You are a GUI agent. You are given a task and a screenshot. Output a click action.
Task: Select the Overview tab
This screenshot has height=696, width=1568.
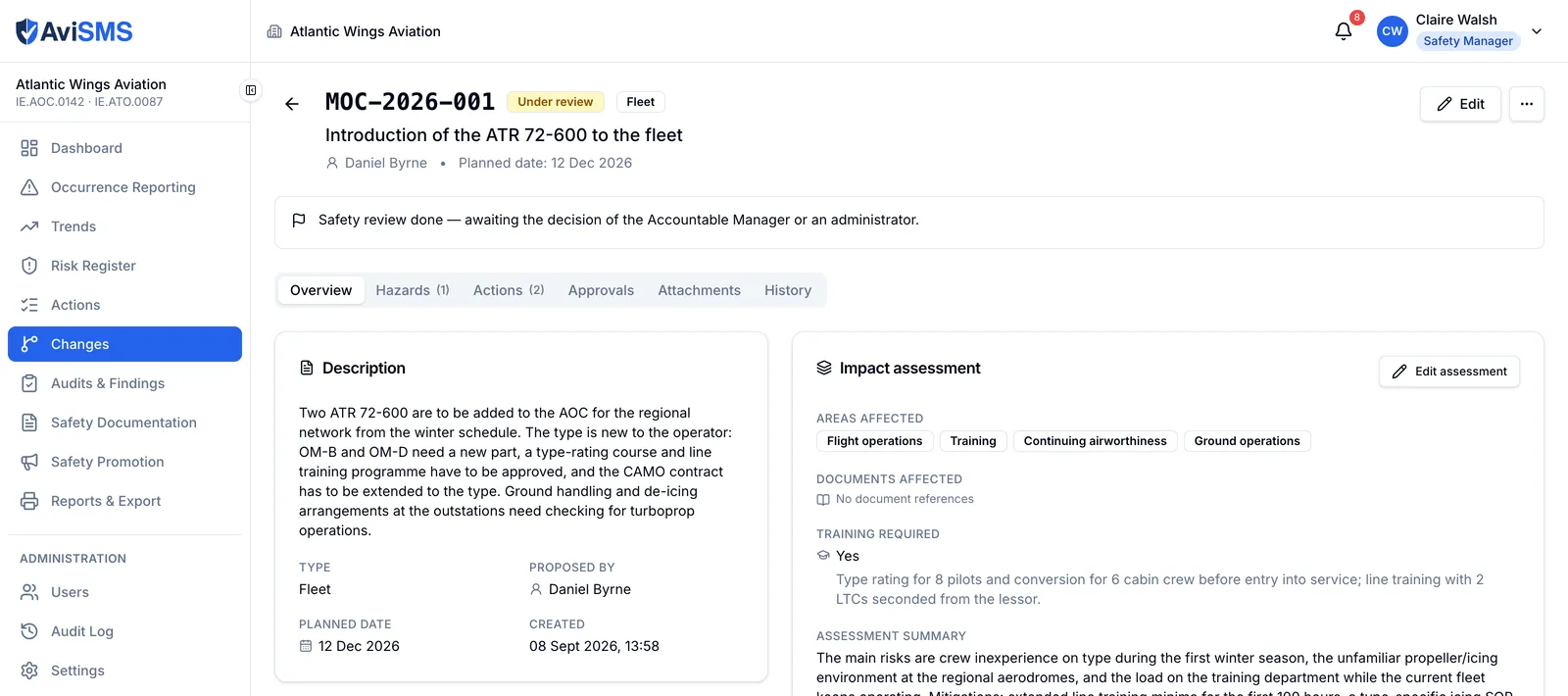(320, 290)
